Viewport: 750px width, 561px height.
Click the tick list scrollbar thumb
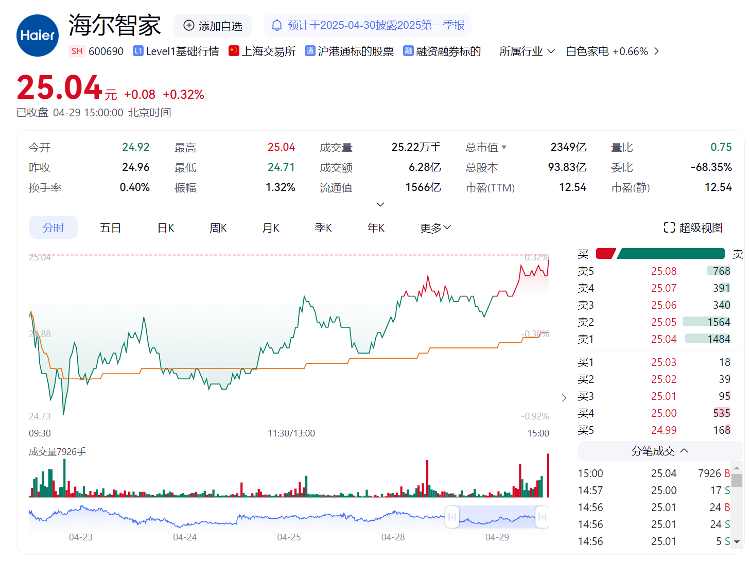coord(737,480)
